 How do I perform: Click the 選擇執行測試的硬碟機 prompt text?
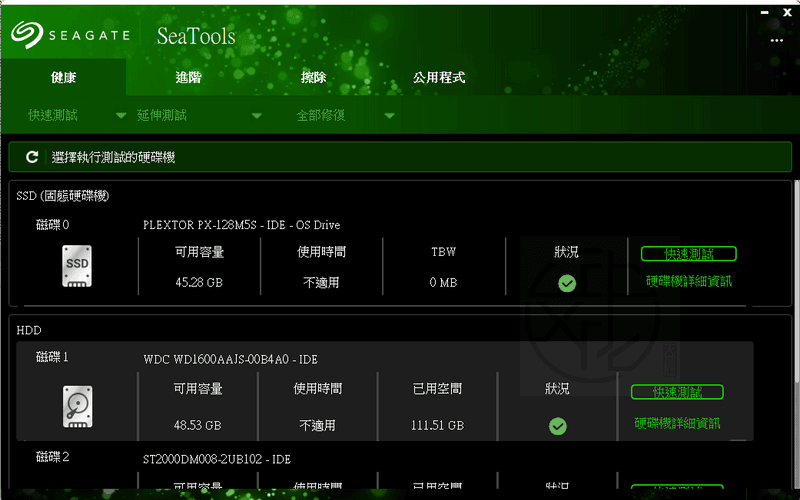pos(113,157)
